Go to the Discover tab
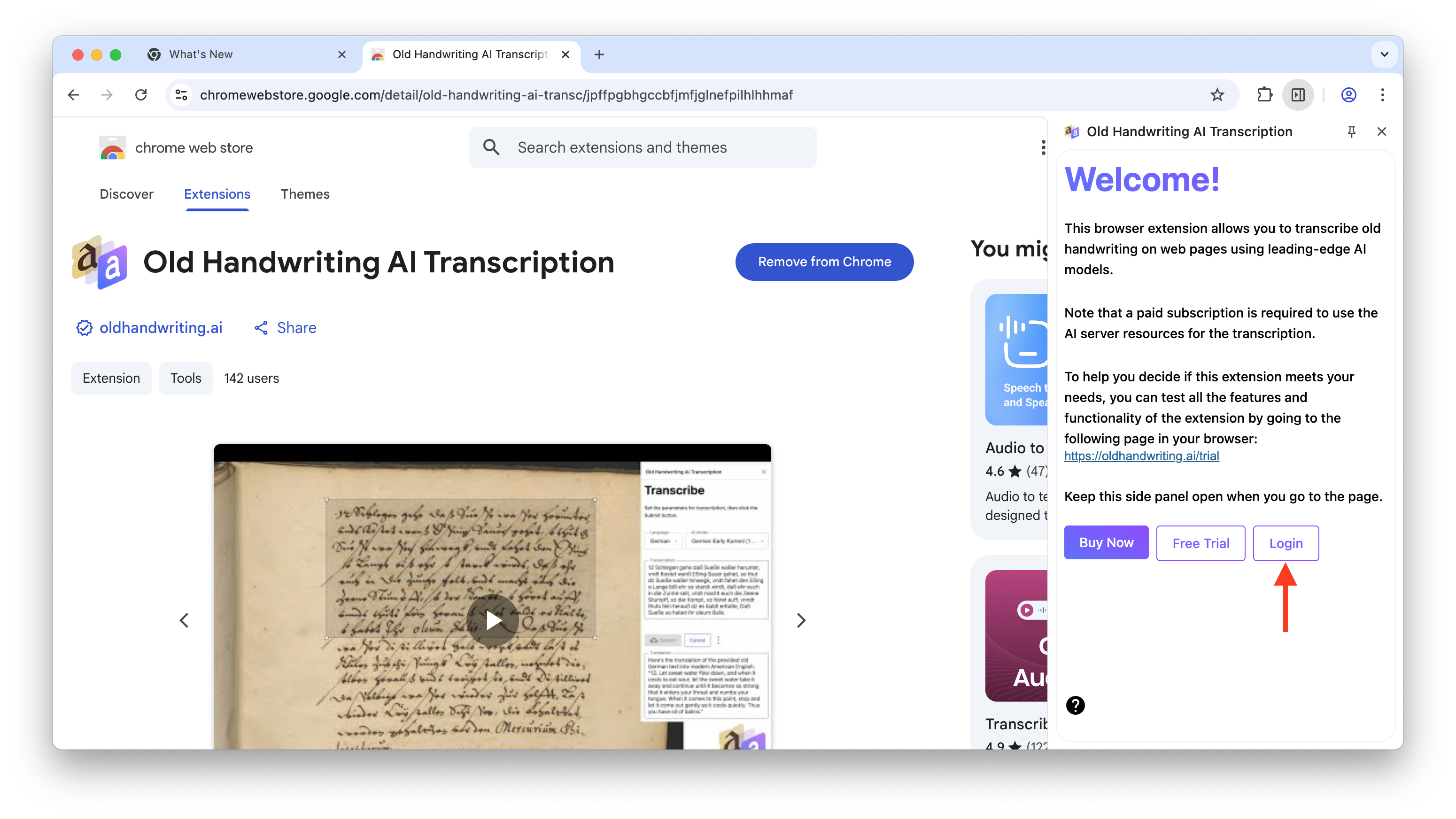The width and height of the screenshot is (1456, 819). pos(127,194)
